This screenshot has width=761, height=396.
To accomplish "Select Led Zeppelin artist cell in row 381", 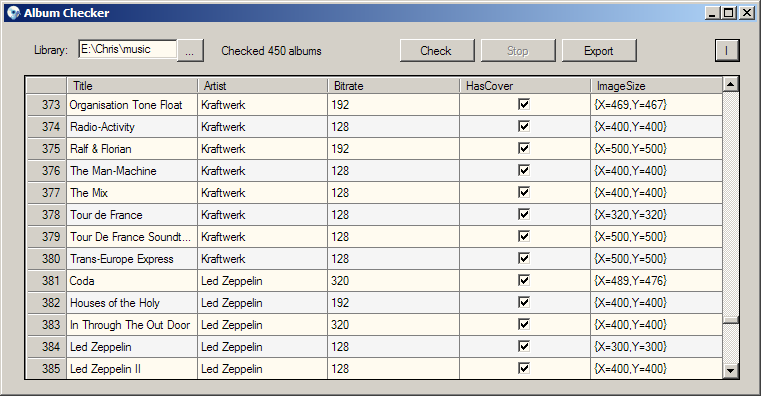I will click(263, 280).
